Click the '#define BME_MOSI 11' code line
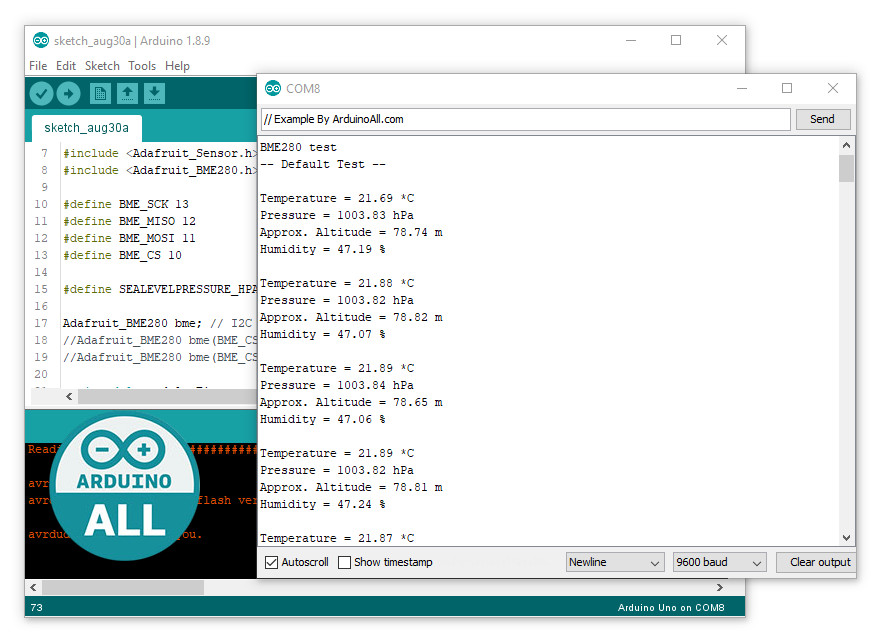The width and height of the screenshot is (886, 640). pos(129,238)
